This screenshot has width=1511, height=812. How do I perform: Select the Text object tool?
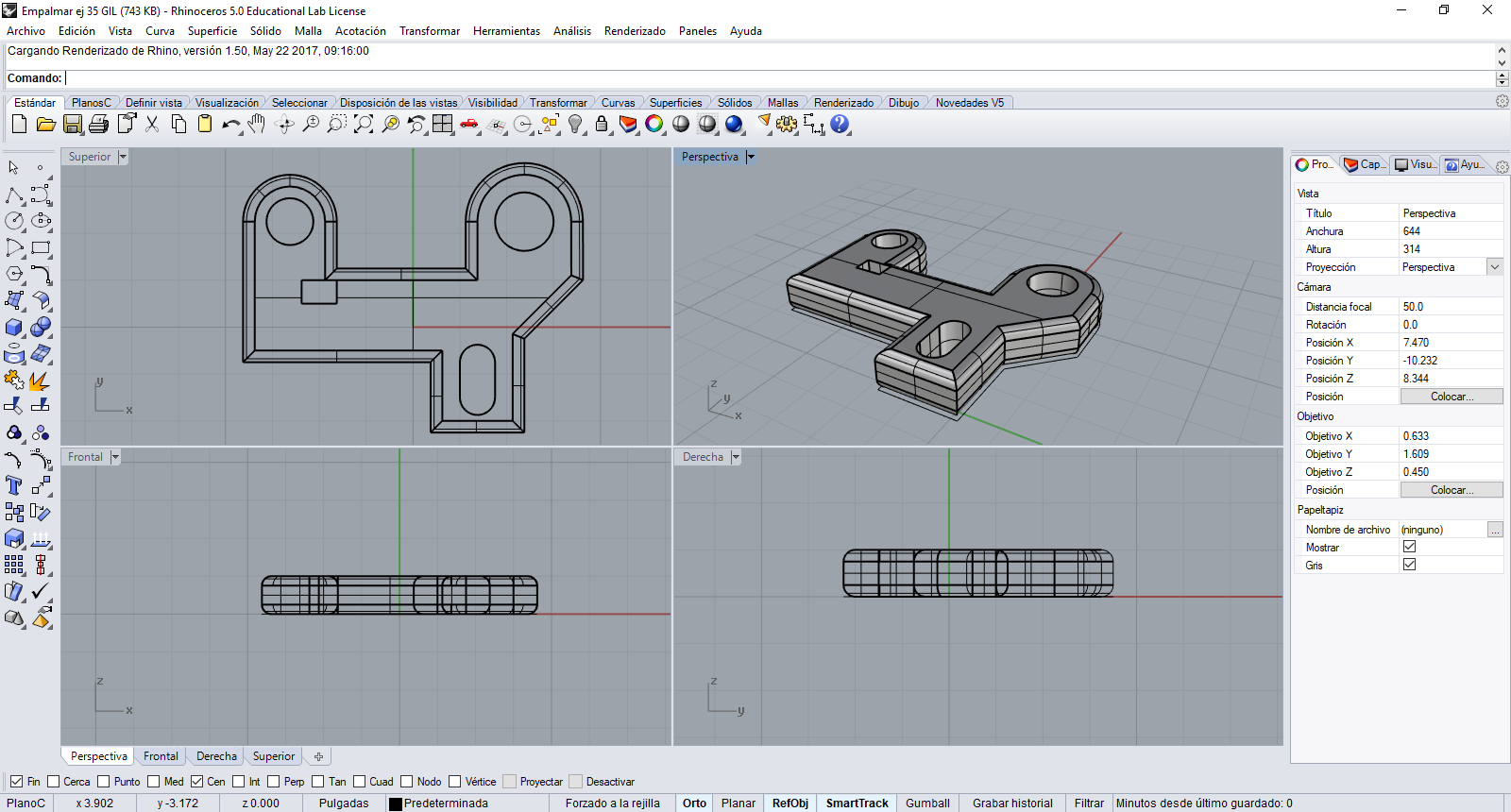pos(14,485)
